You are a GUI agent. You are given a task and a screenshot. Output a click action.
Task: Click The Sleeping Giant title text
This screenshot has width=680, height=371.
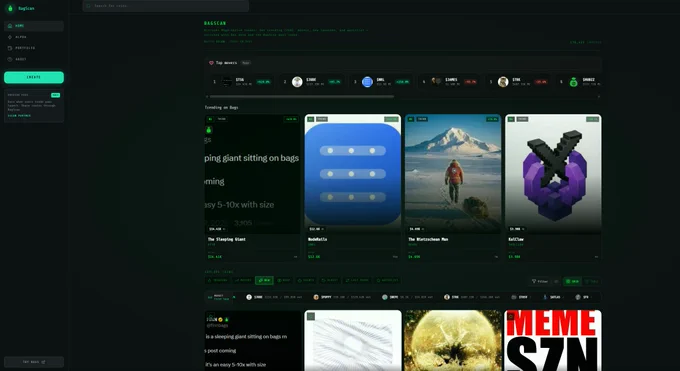coord(226,240)
